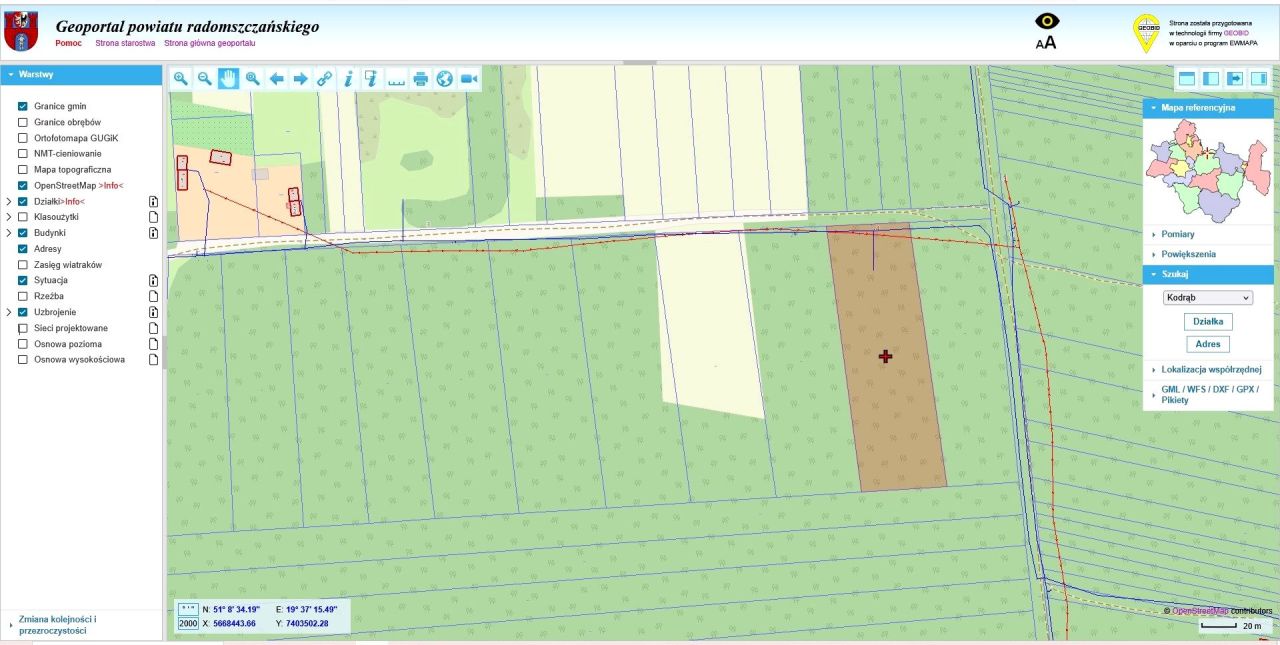Screen dimensions: 1280x645
Task: Select the zoom out magnifier tool
Action: [x=204, y=79]
